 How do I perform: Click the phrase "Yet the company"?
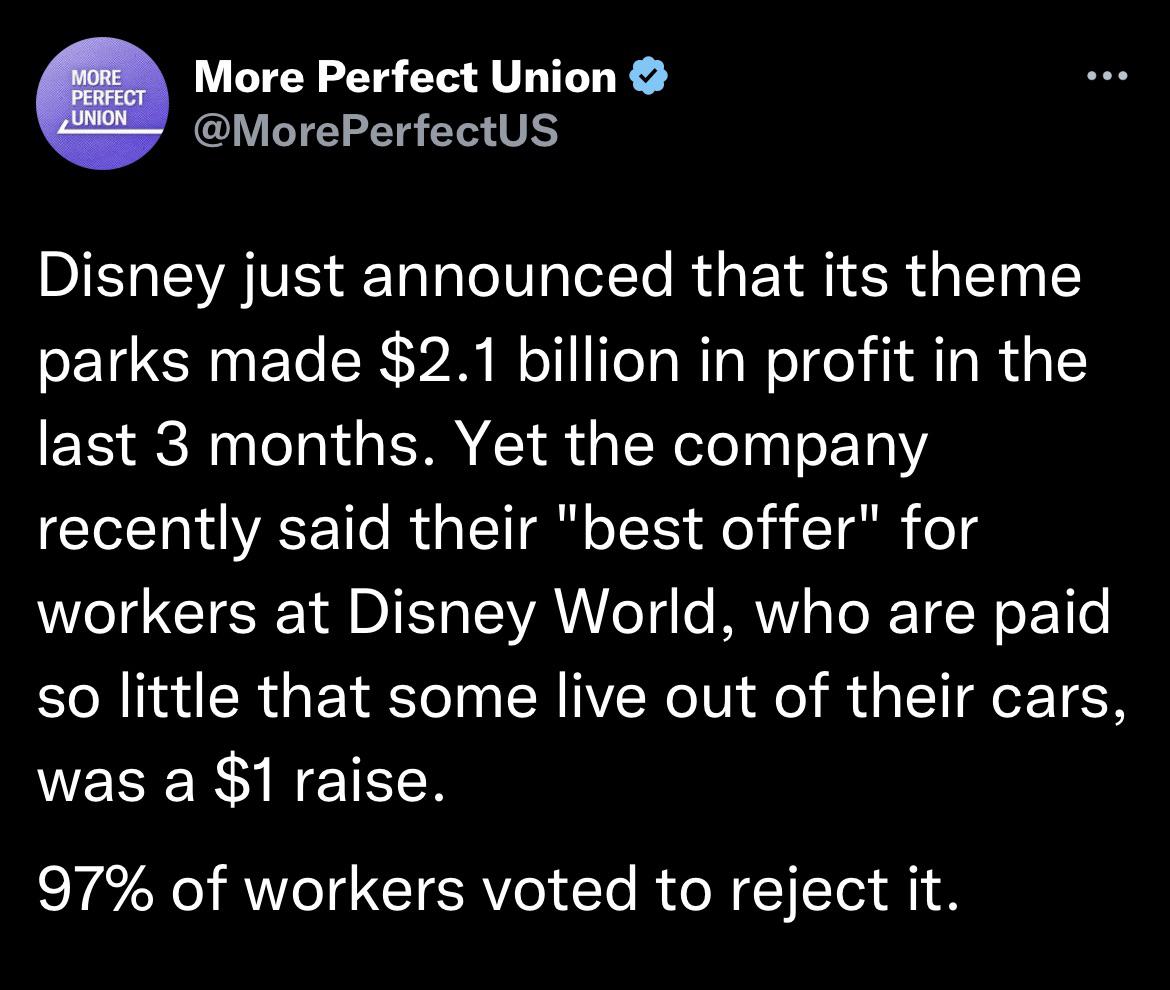coord(690,447)
